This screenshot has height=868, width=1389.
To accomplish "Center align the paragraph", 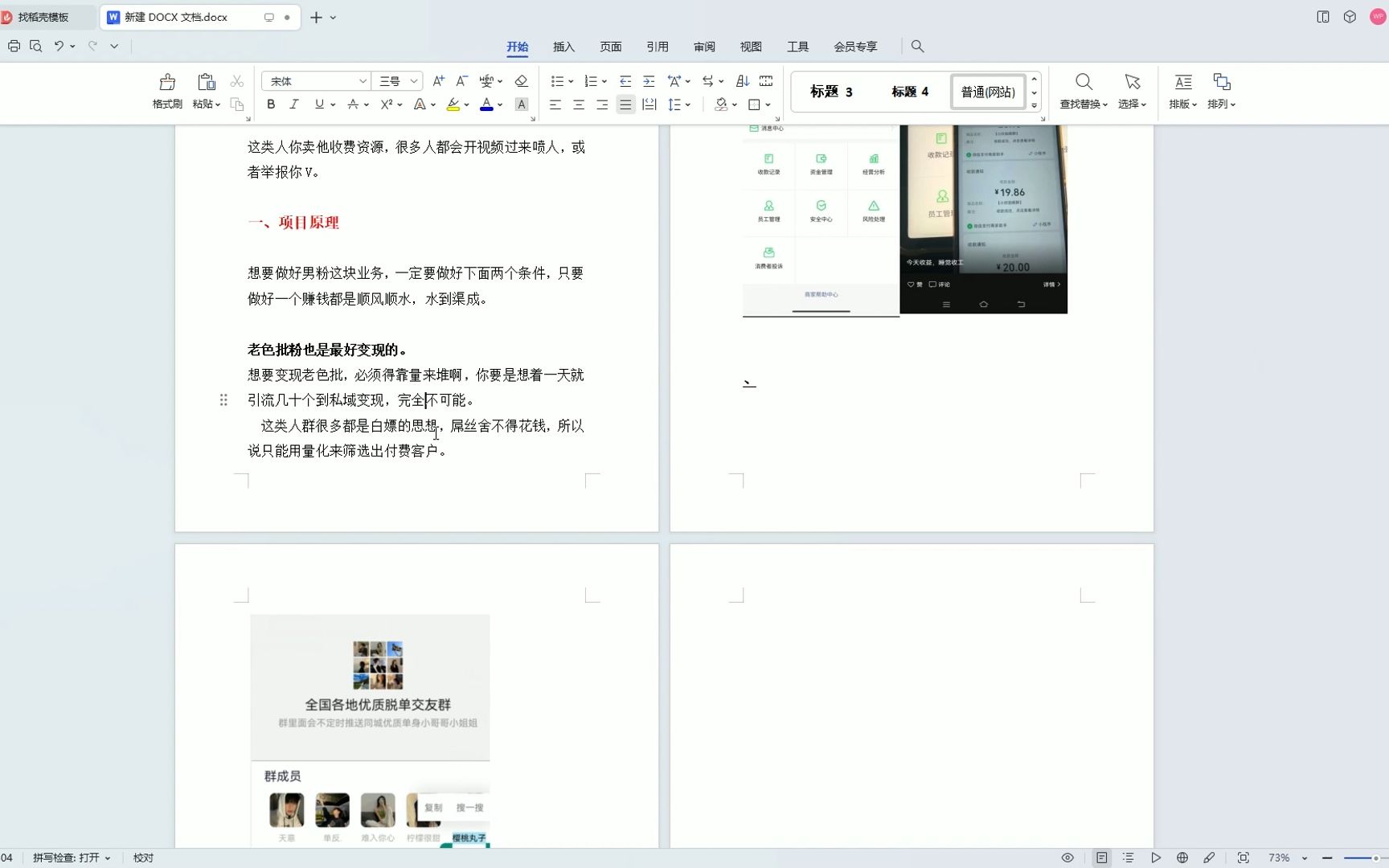I will point(578,104).
